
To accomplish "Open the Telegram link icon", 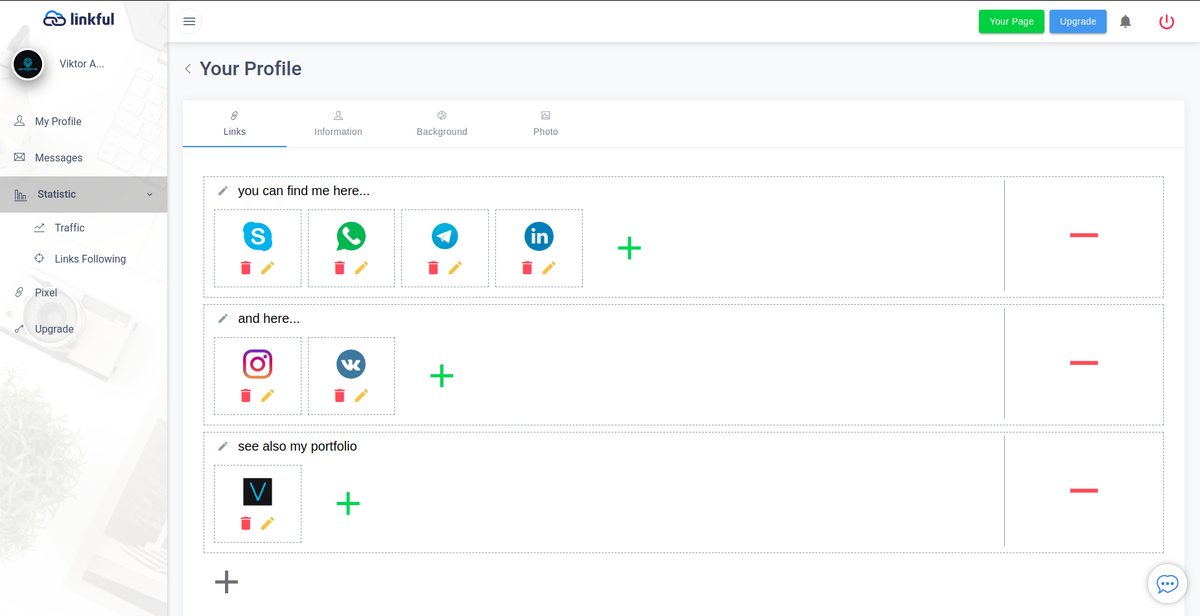I will pos(445,236).
